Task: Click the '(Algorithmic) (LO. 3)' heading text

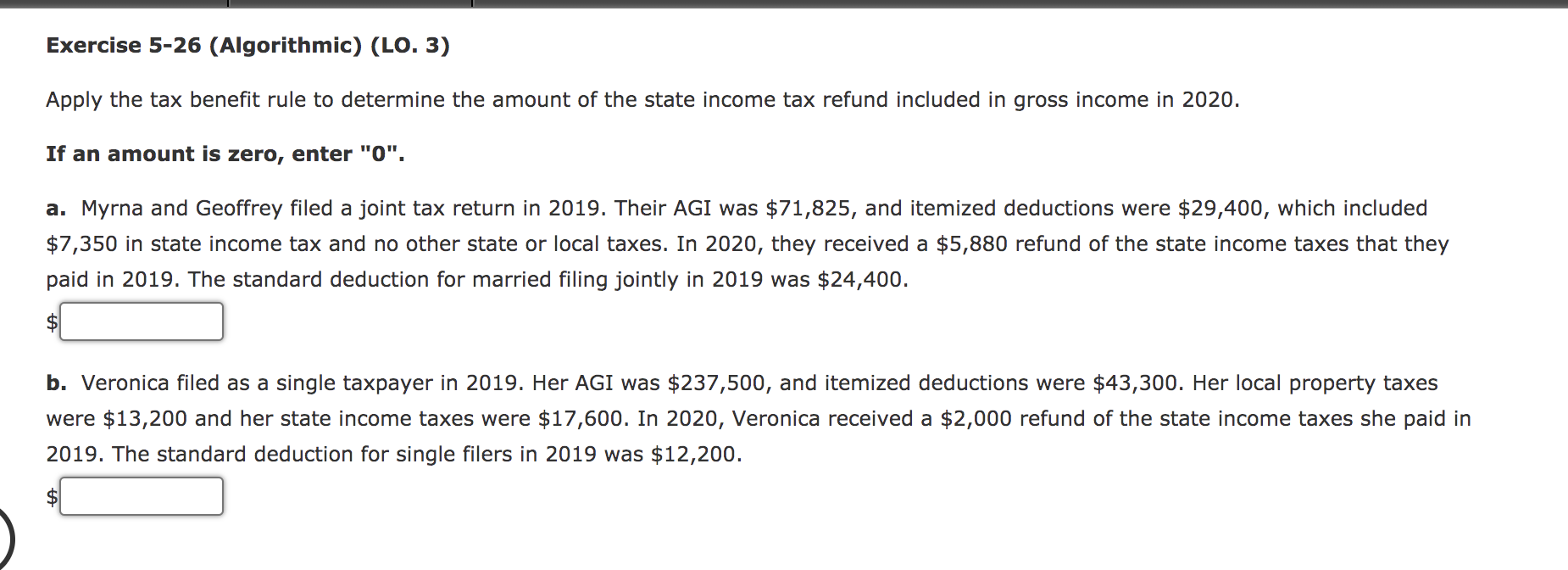Action: [331, 47]
